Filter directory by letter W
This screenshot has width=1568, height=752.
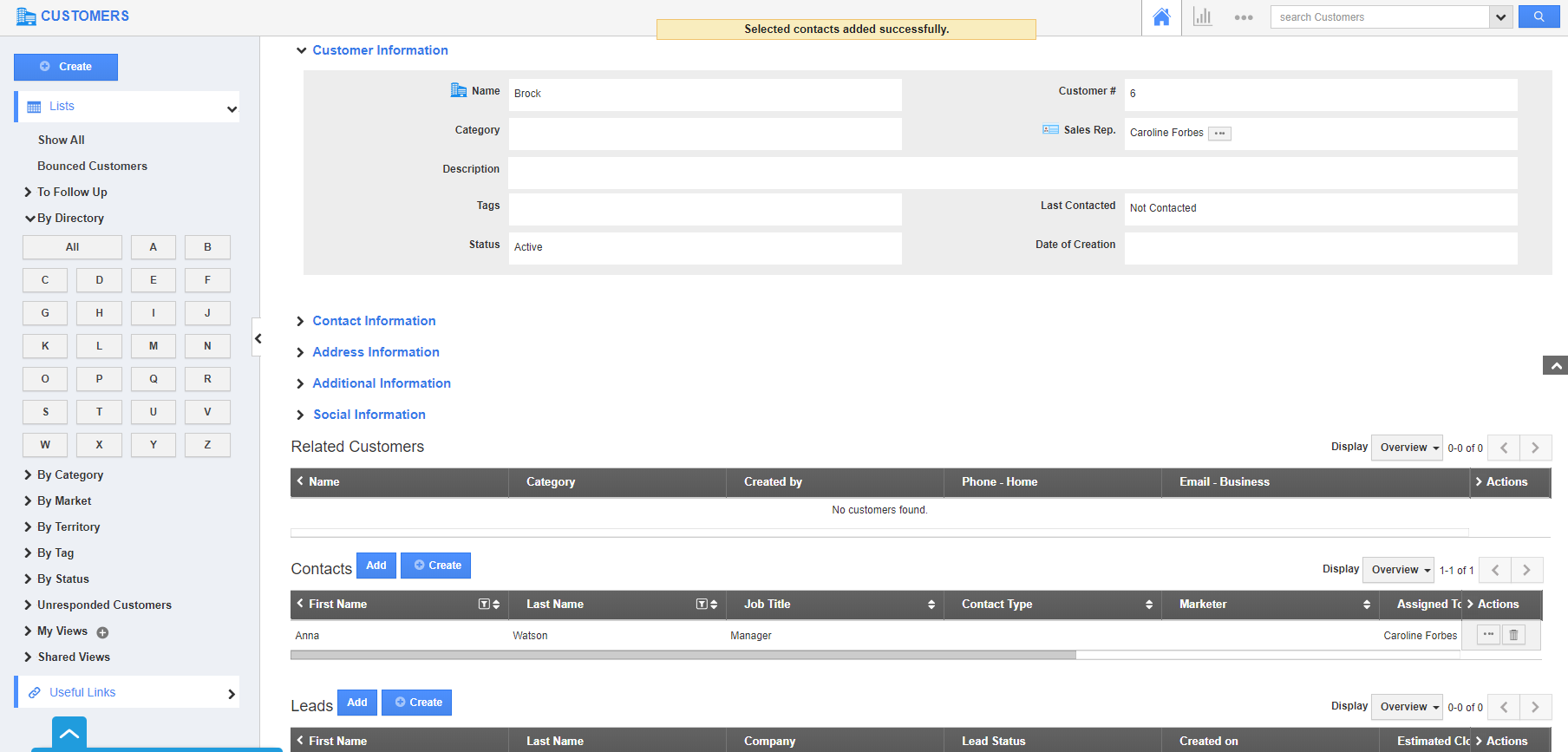(45, 445)
